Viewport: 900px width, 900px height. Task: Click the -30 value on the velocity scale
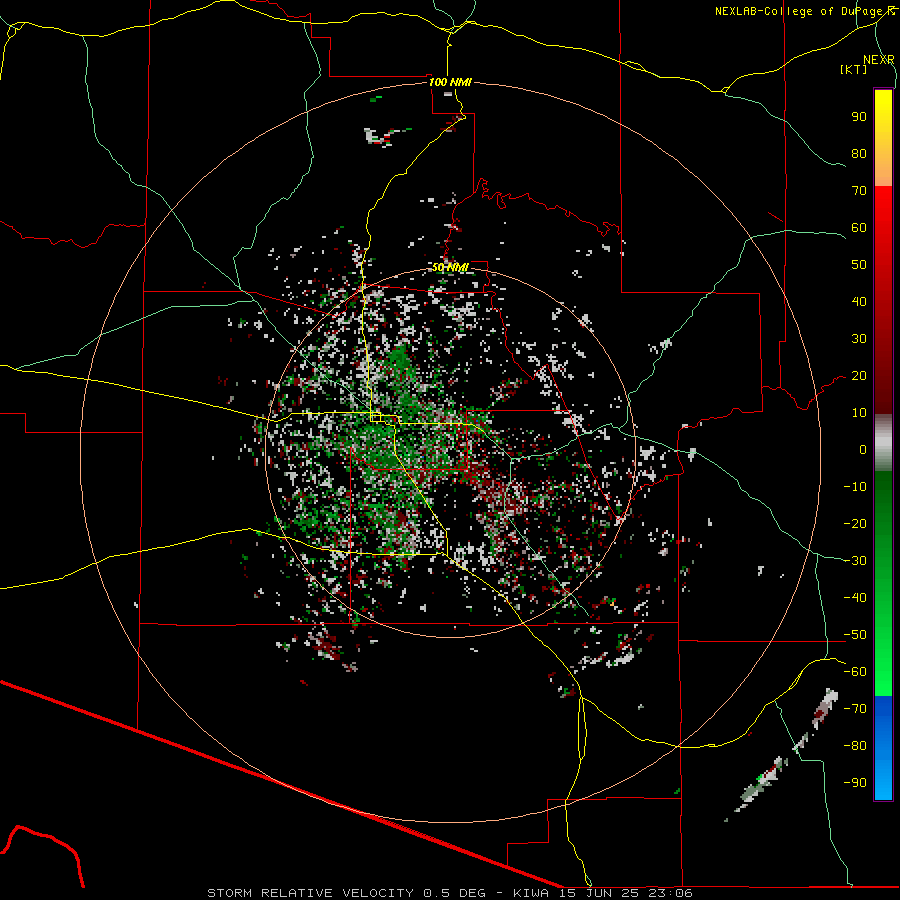coord(855,561)
